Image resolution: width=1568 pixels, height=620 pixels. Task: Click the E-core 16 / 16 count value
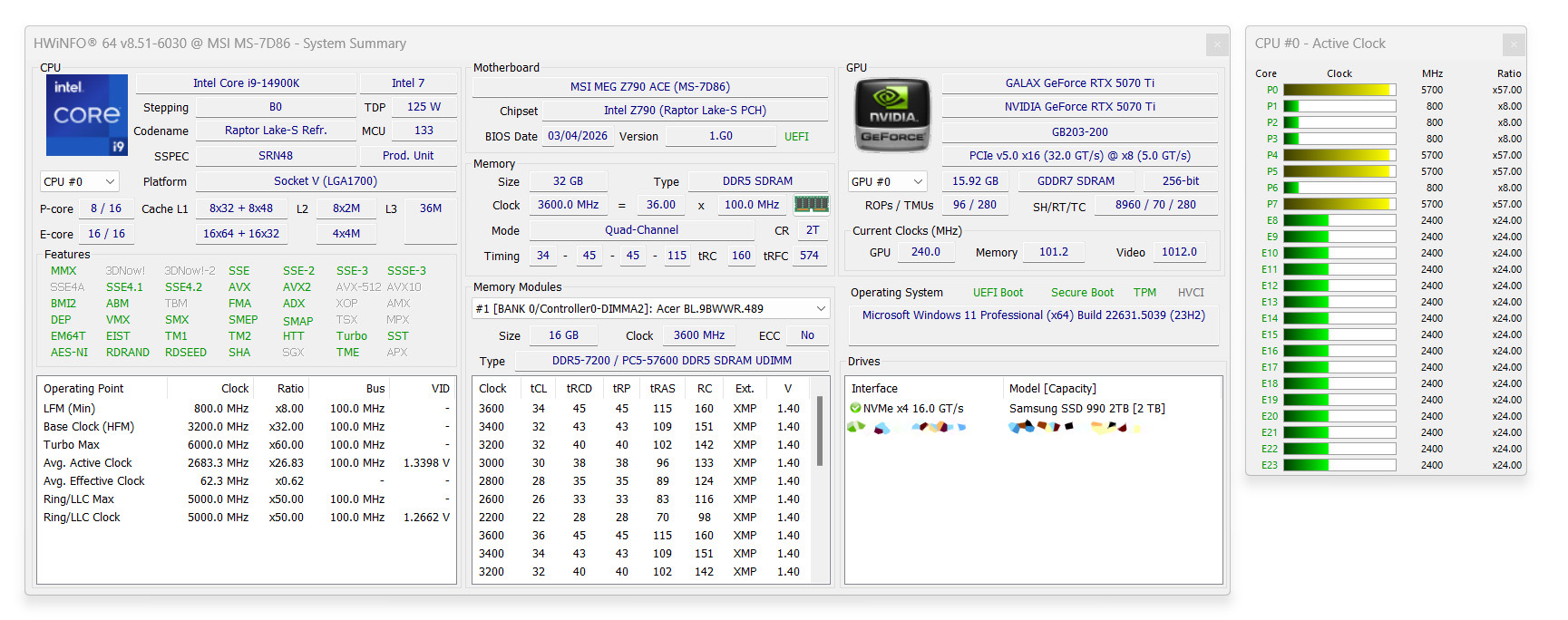pos(106,234)
